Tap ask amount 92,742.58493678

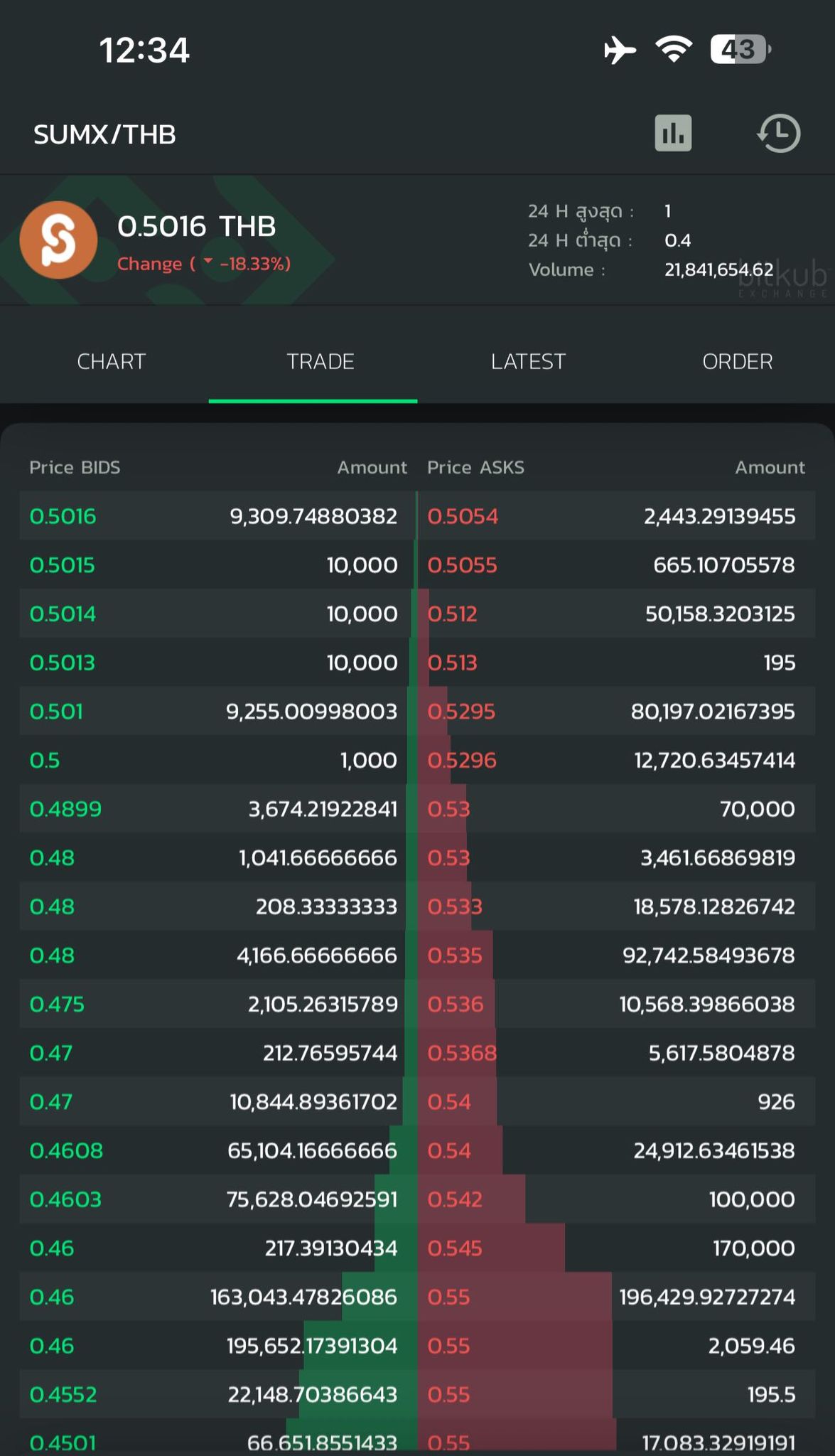pyautogui.click(x=709, y=955)
